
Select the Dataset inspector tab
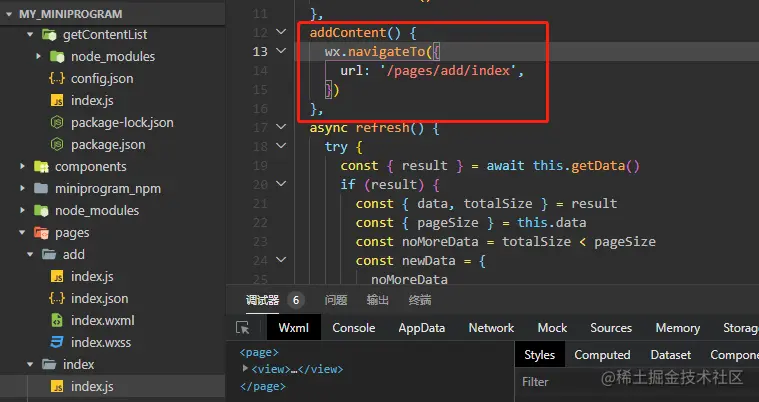[670, 355]
